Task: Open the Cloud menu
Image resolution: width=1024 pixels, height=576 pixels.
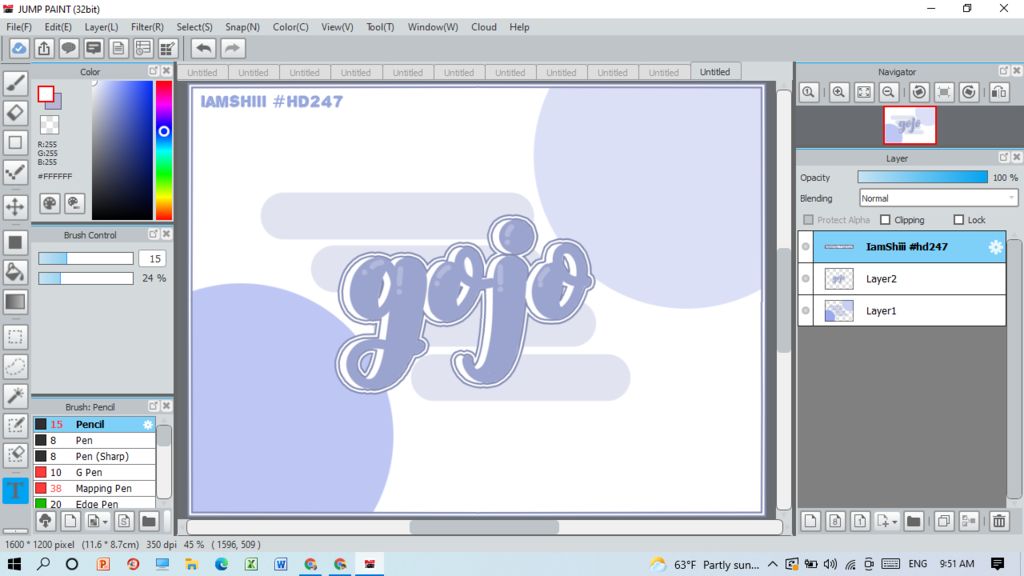Action: point(484,27)
